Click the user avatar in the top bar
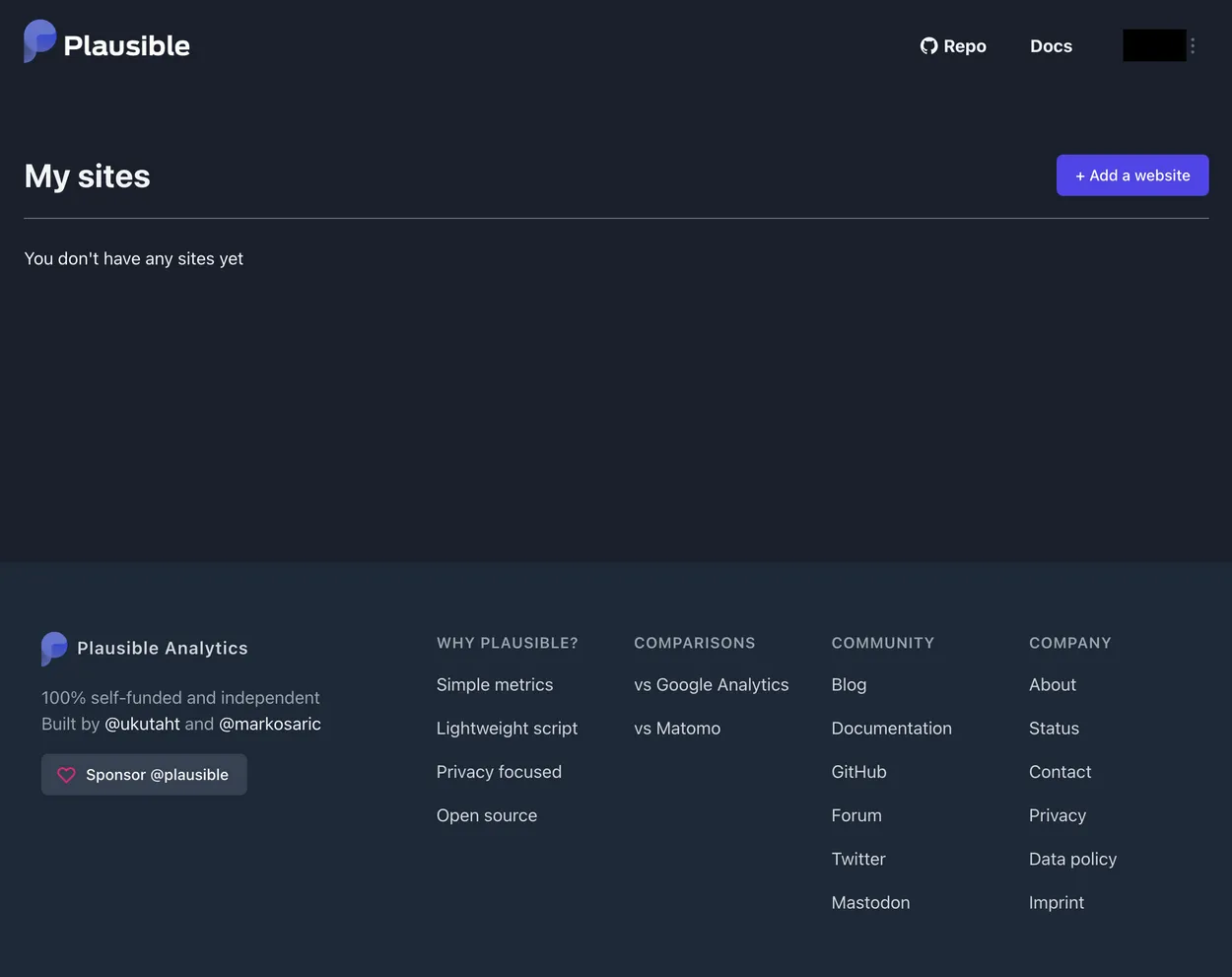Screen dimensions: 1232x977 click(1154, 43)
